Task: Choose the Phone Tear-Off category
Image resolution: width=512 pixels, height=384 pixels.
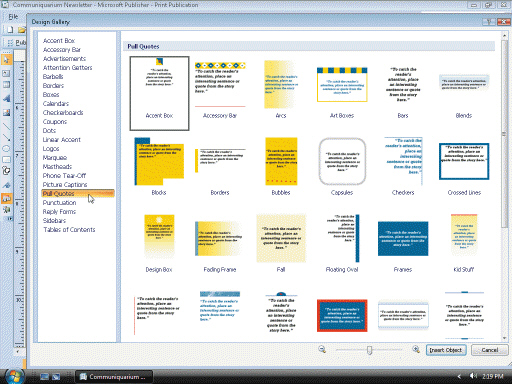Action: [64, 176]
